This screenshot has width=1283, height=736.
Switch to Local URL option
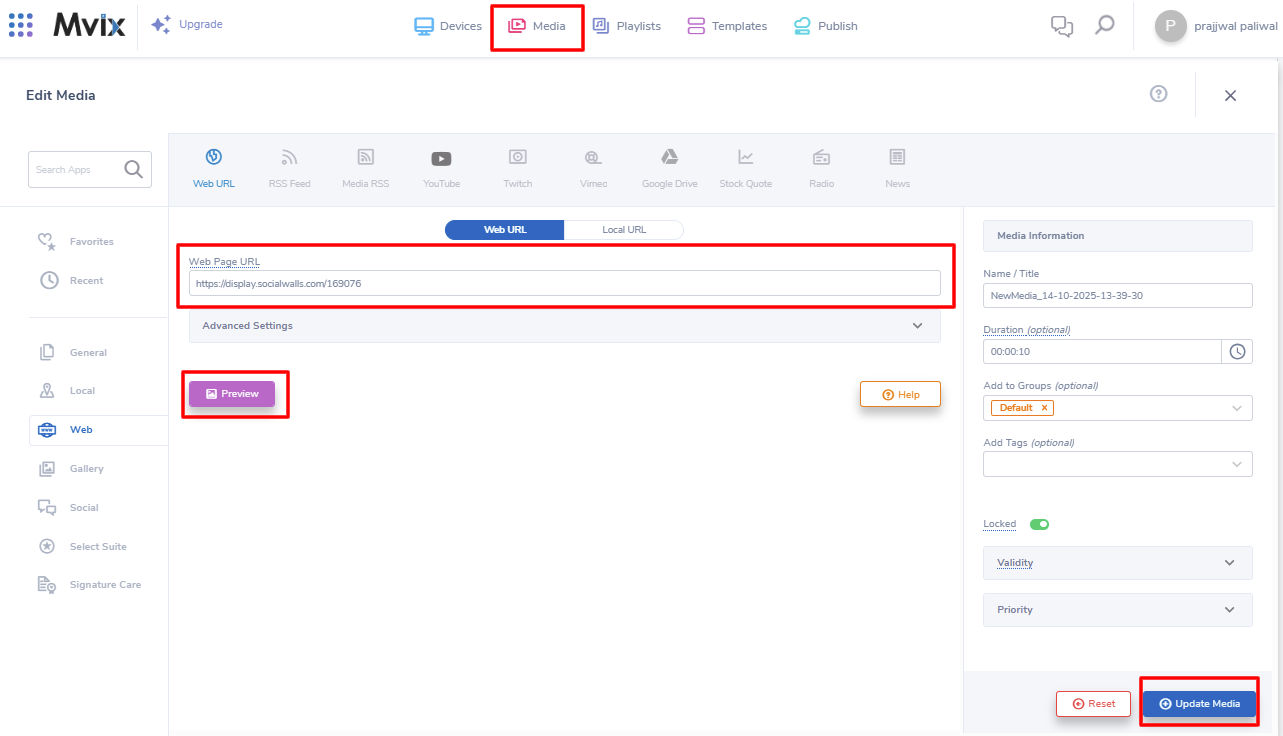624,230
